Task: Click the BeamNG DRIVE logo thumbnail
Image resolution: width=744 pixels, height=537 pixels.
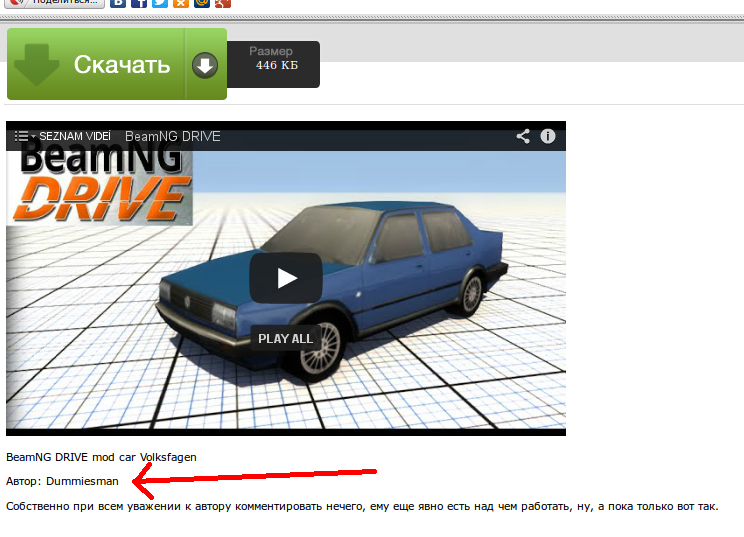Action: 101,184
